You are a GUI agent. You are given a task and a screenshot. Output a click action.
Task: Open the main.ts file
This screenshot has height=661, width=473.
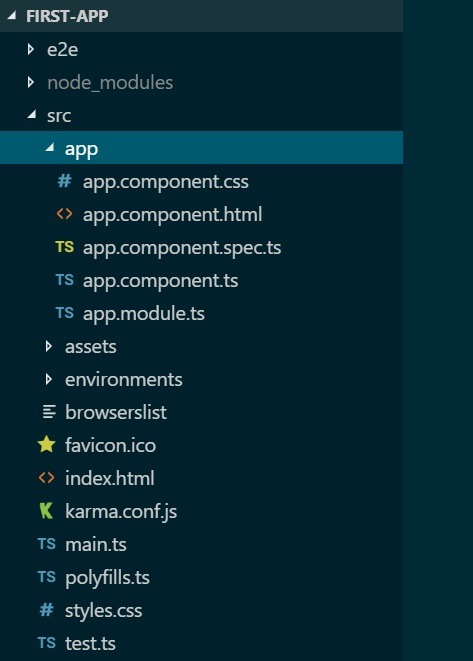(x=96, y=545)
